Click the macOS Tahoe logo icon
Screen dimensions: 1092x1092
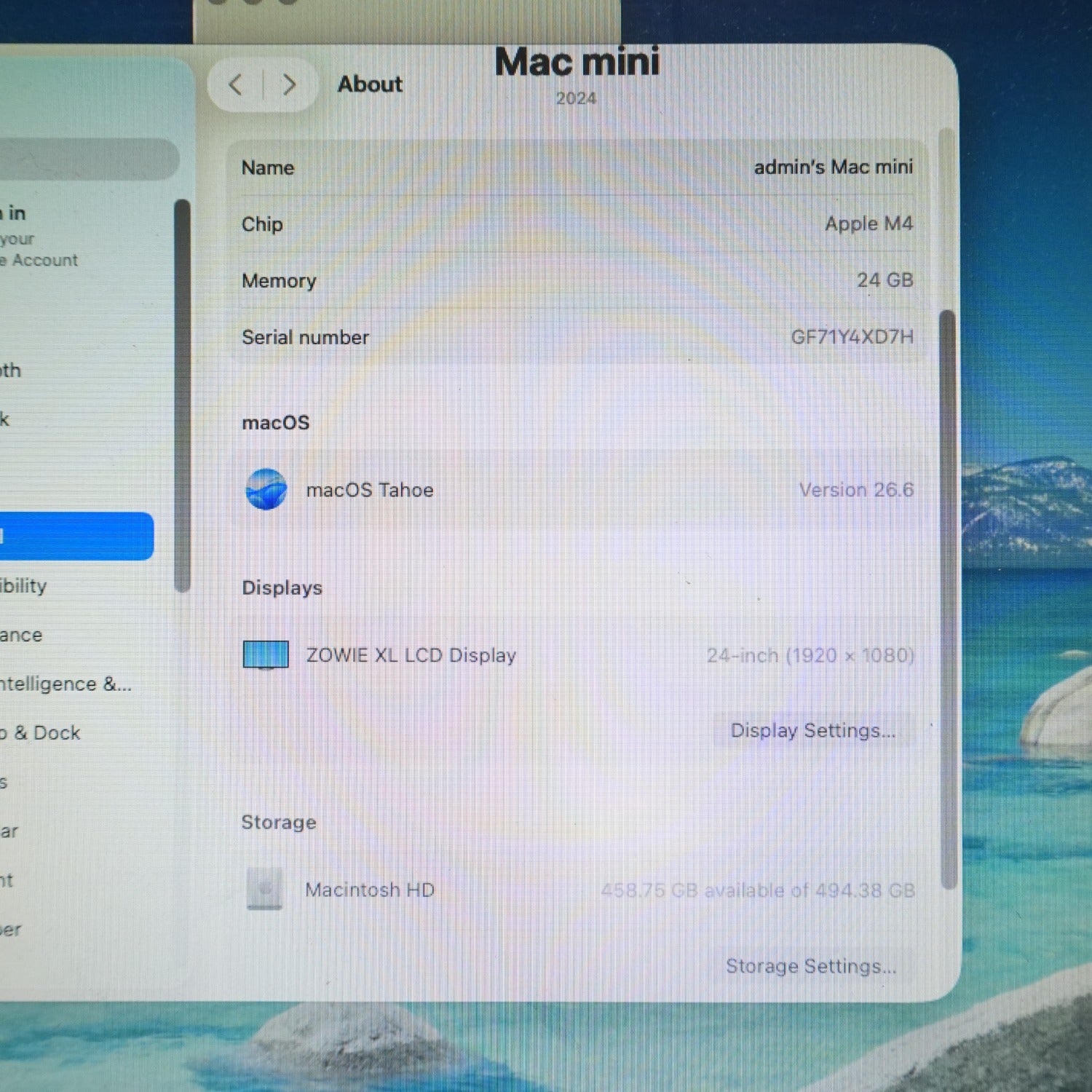click(x=266, y=489)
